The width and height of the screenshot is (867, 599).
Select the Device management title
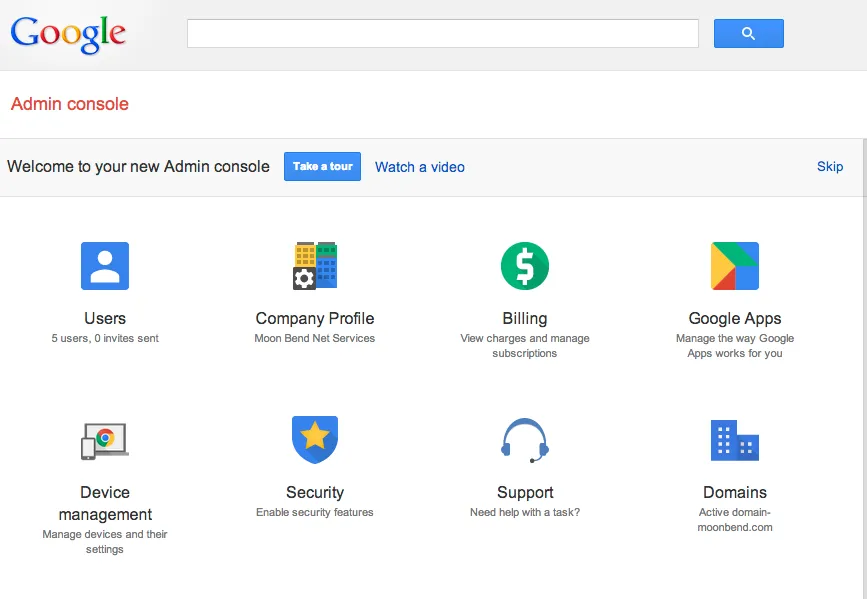[x=105, y=503]
